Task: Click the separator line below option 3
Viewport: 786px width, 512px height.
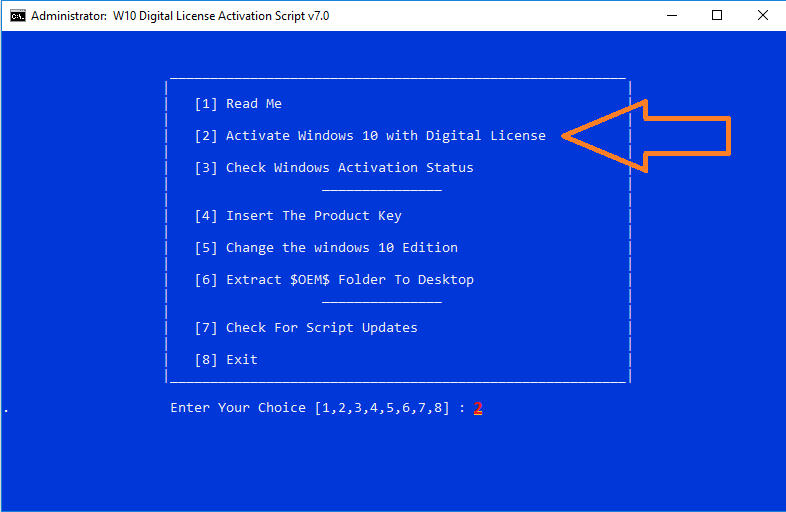Action: pyautogui.click(x=382, y=190)
